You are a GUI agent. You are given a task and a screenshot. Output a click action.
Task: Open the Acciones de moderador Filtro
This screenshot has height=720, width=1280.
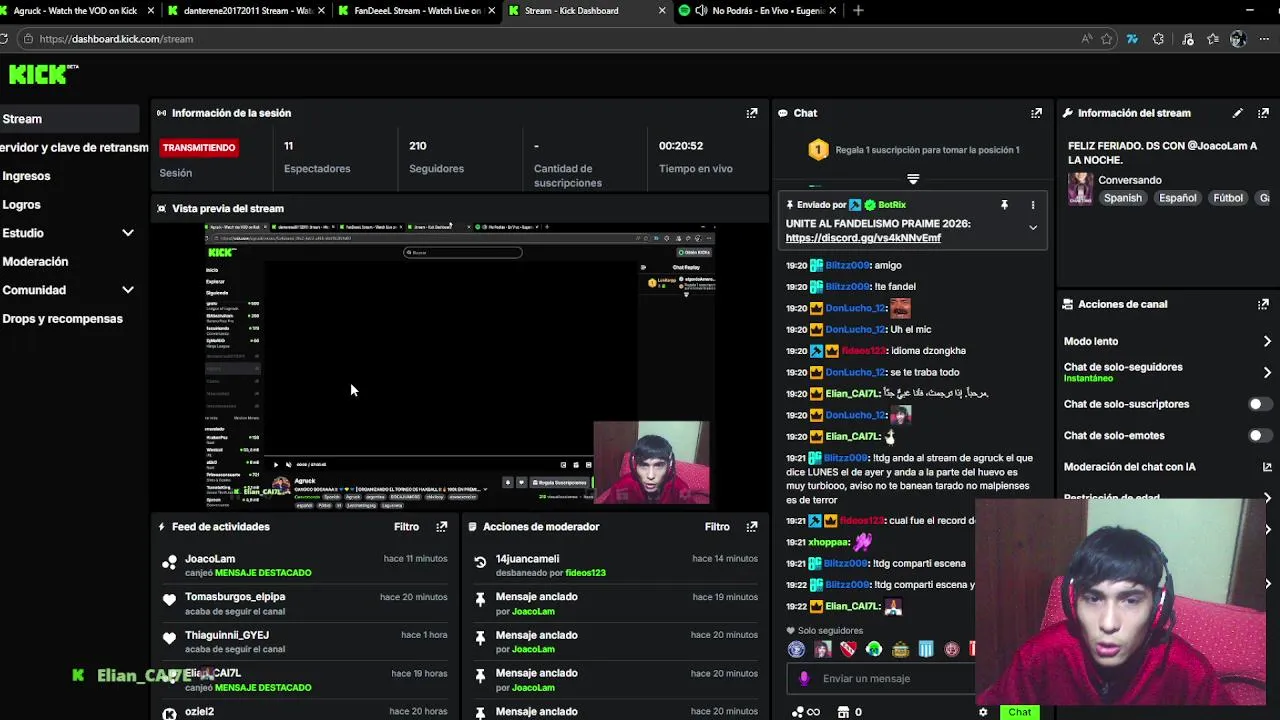click(717, 526)
